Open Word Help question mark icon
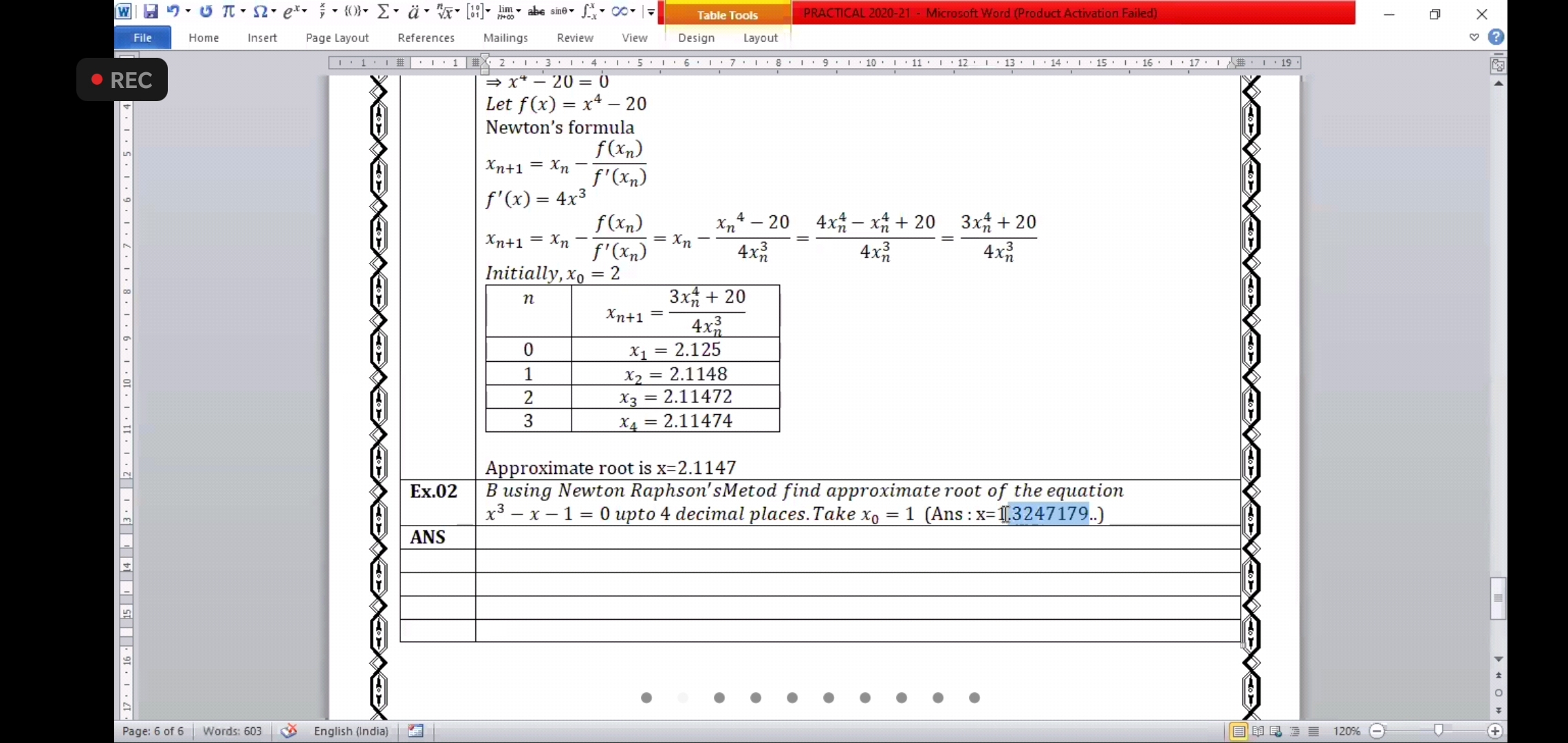 coord(1496,37)
